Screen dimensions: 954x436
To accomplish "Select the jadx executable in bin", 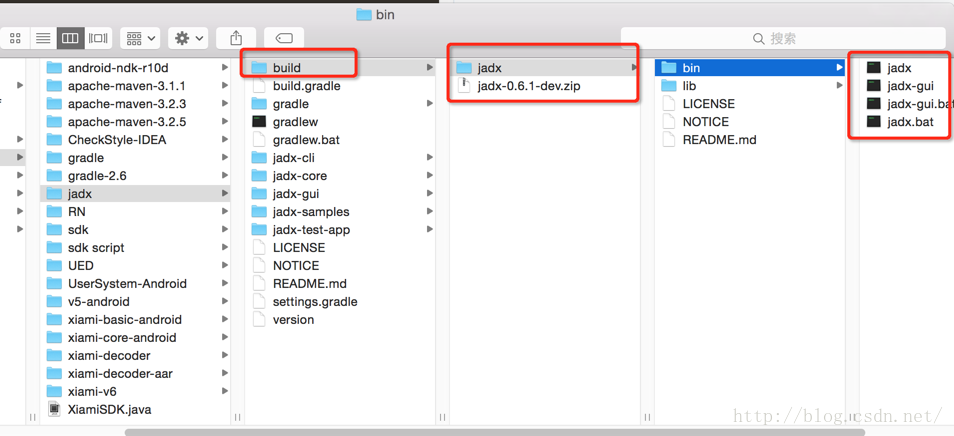I will point(899,68).
